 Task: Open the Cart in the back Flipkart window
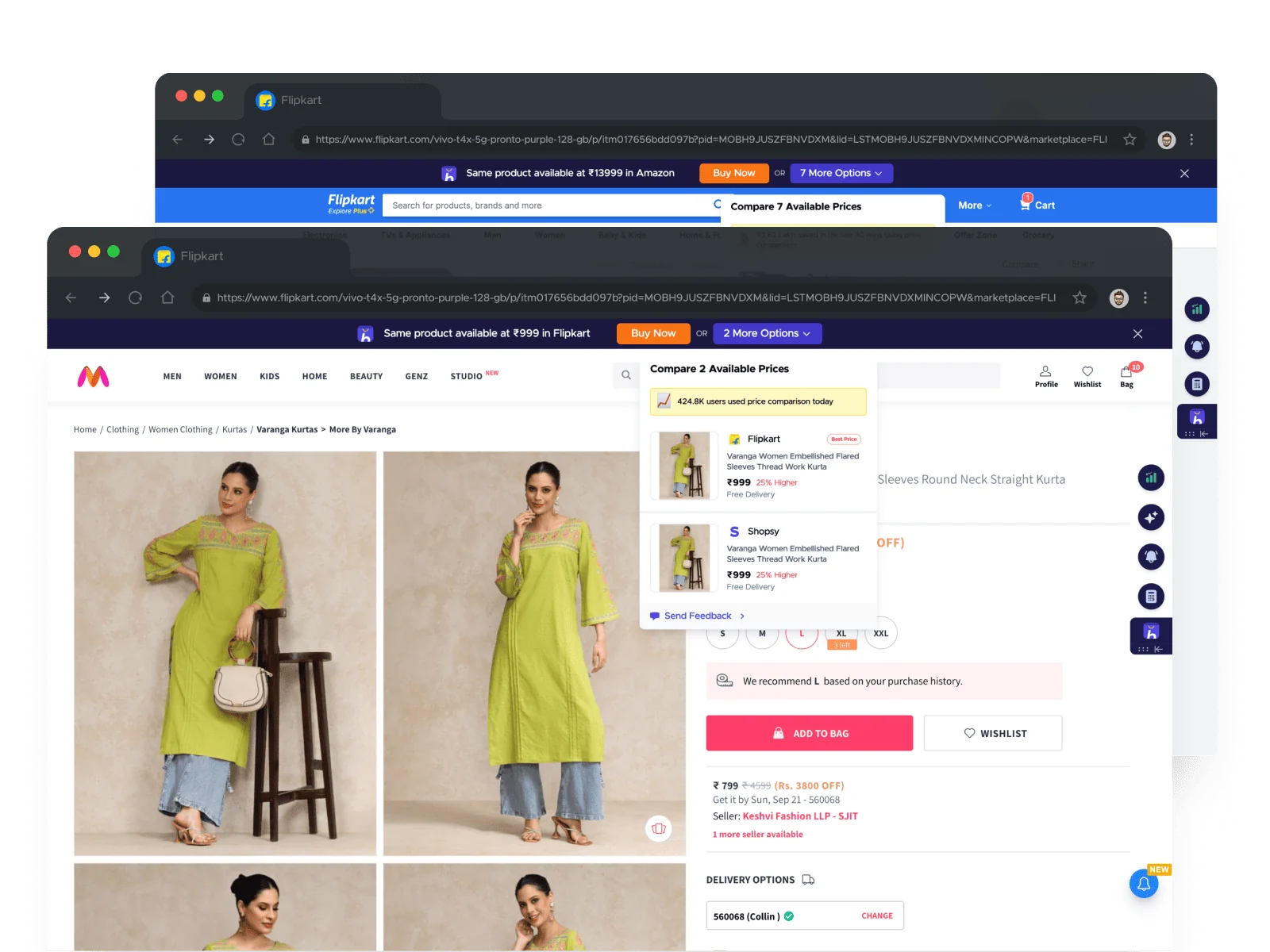point(1037,204)
